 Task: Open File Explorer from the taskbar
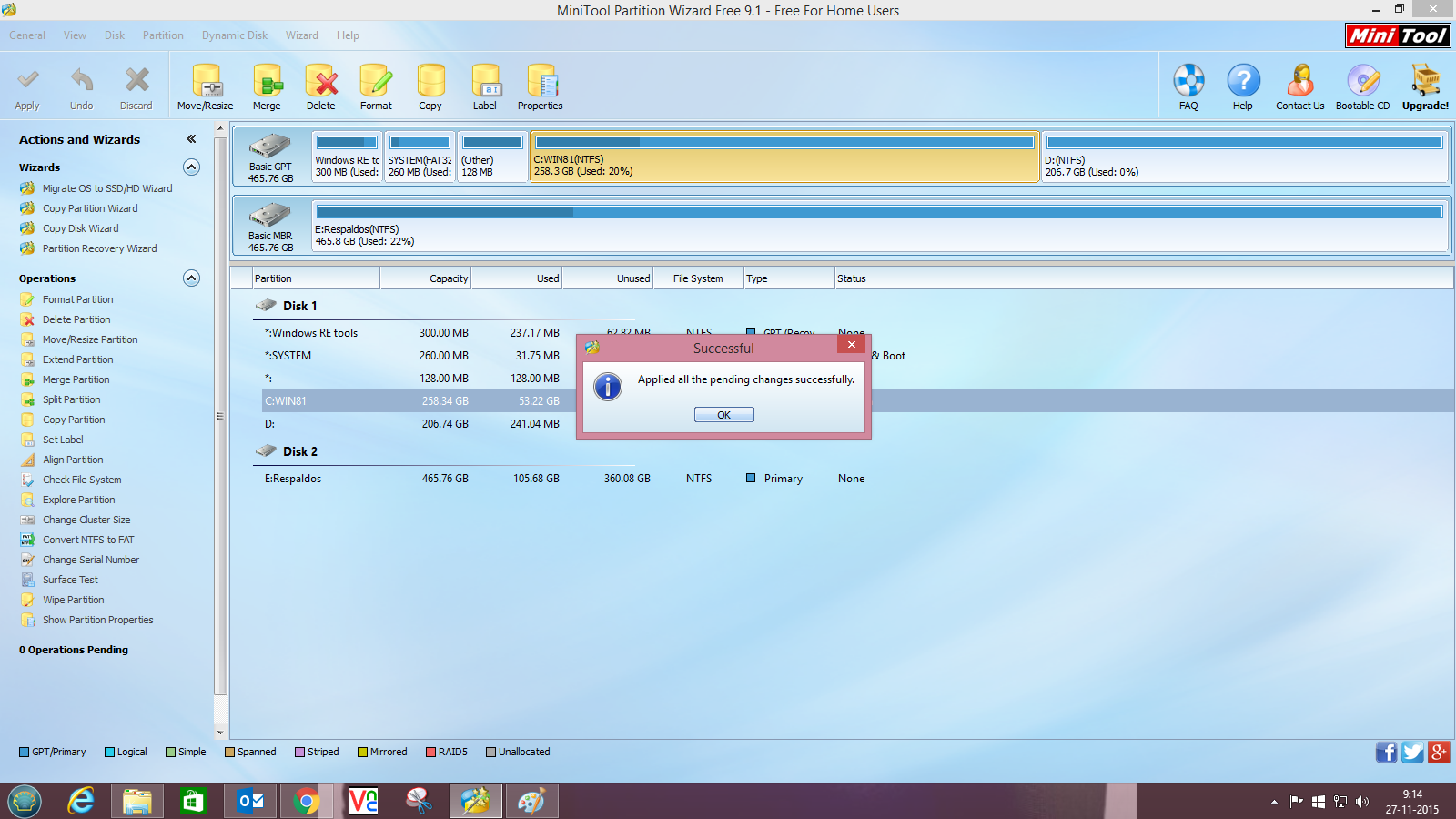click(x=137, y=801)
